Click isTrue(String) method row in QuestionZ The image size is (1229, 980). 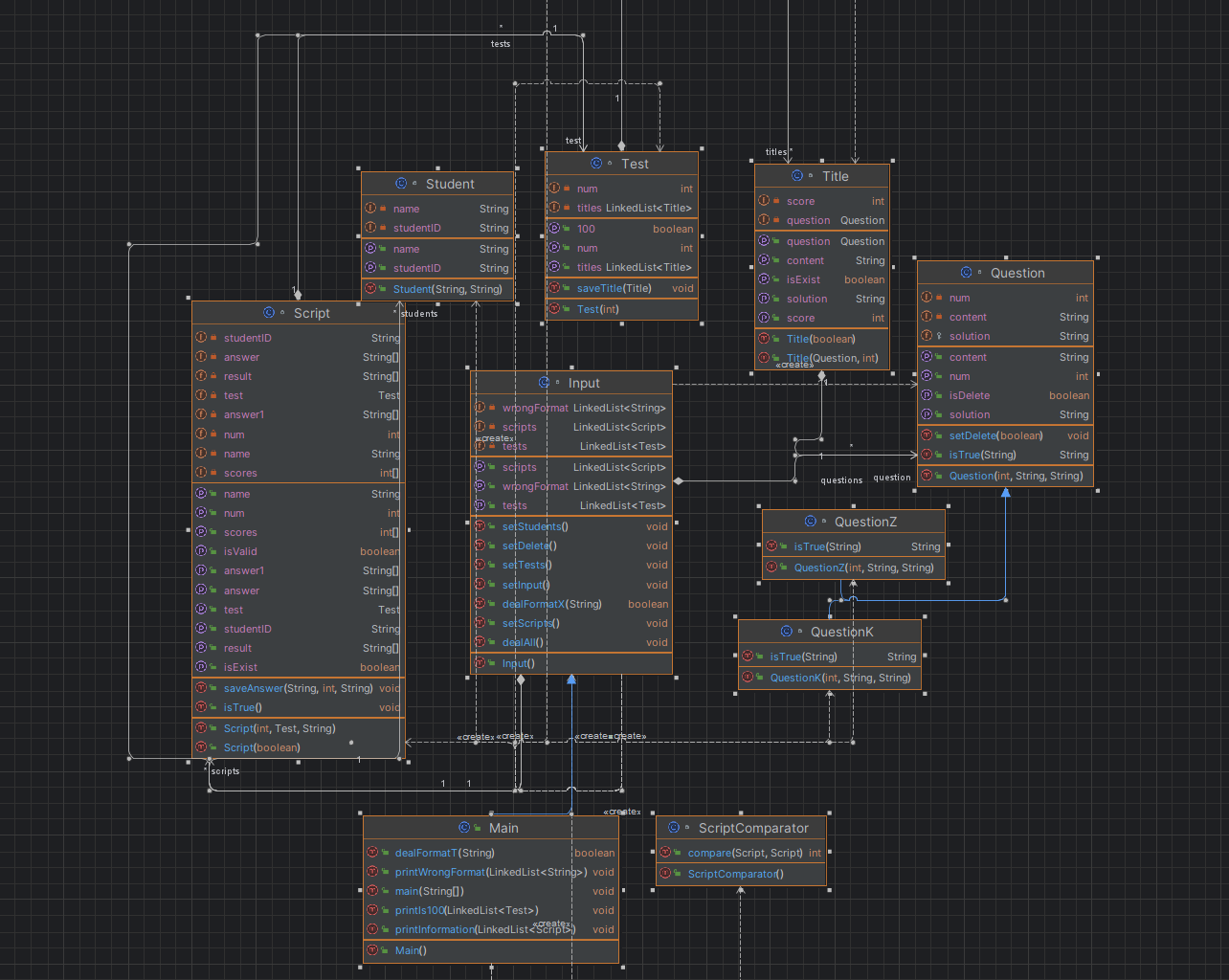pyautogui.click(x=854, y=546)
